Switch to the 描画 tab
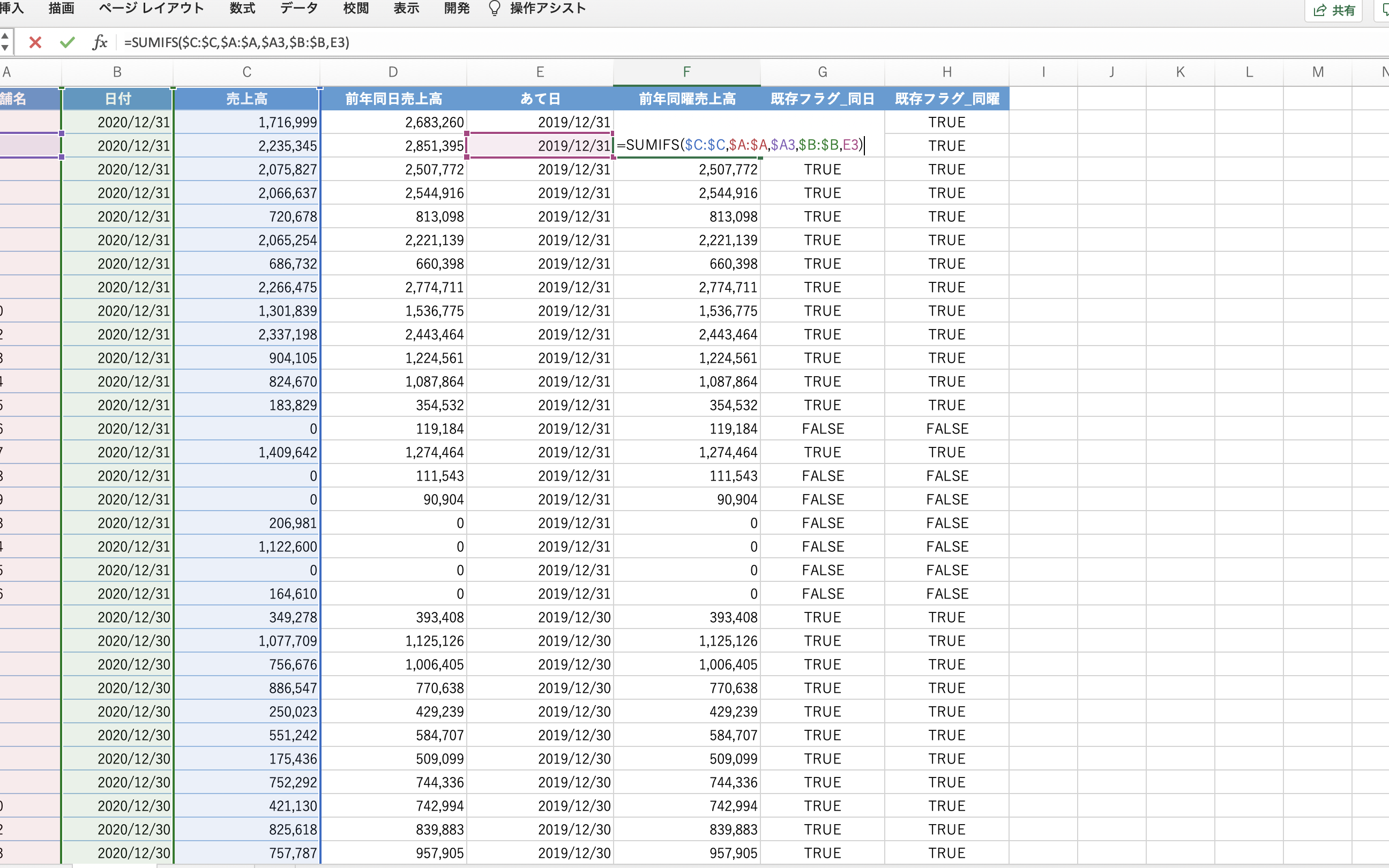 click(x=61, y=8)
